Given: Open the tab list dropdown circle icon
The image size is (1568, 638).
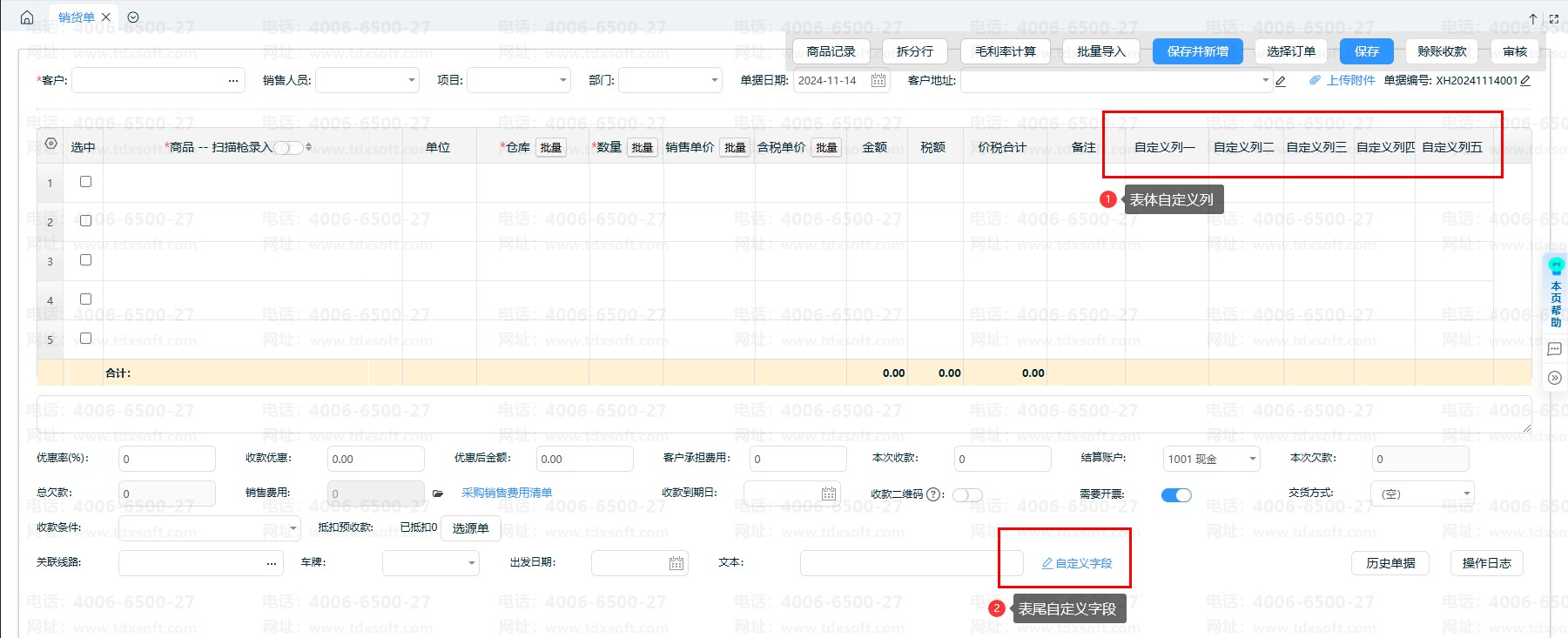Looking at the screenshot, I should [133, 17].
